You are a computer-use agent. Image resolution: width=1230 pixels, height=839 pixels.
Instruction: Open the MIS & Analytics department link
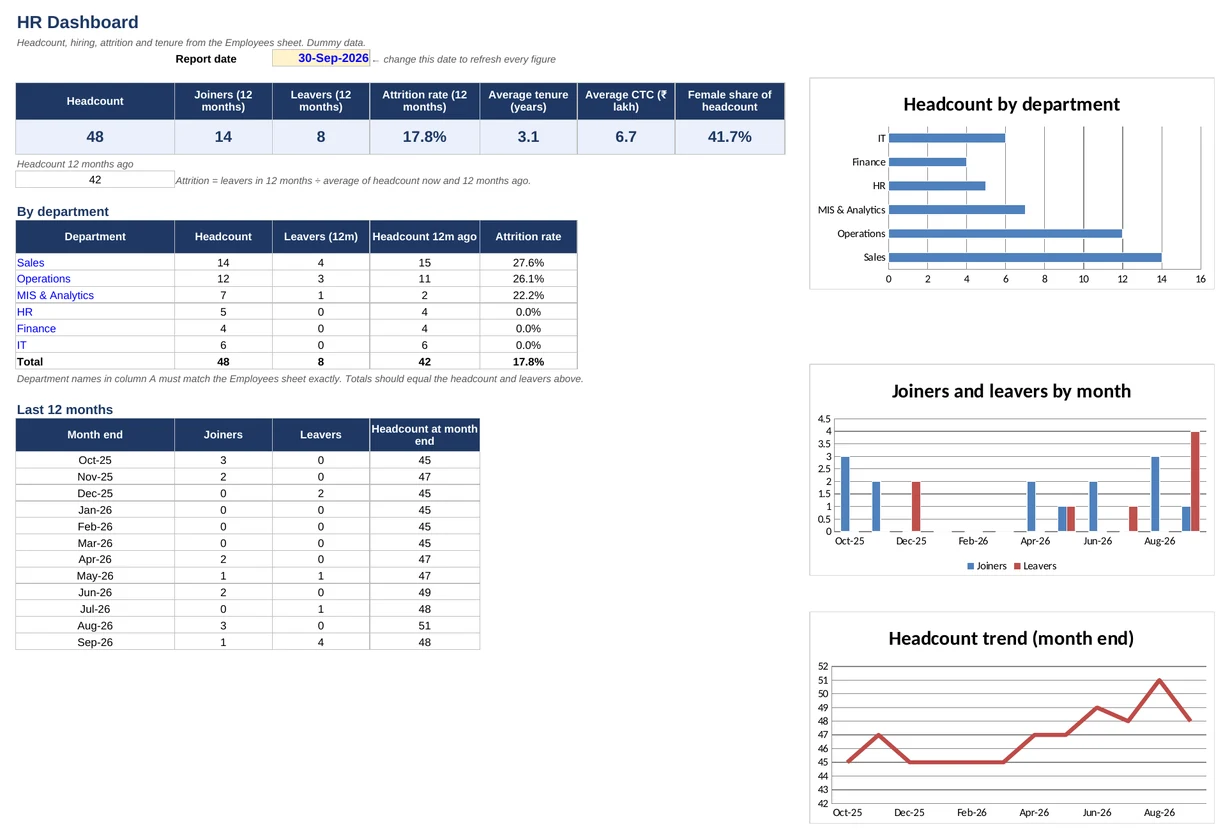click(55, 296)
